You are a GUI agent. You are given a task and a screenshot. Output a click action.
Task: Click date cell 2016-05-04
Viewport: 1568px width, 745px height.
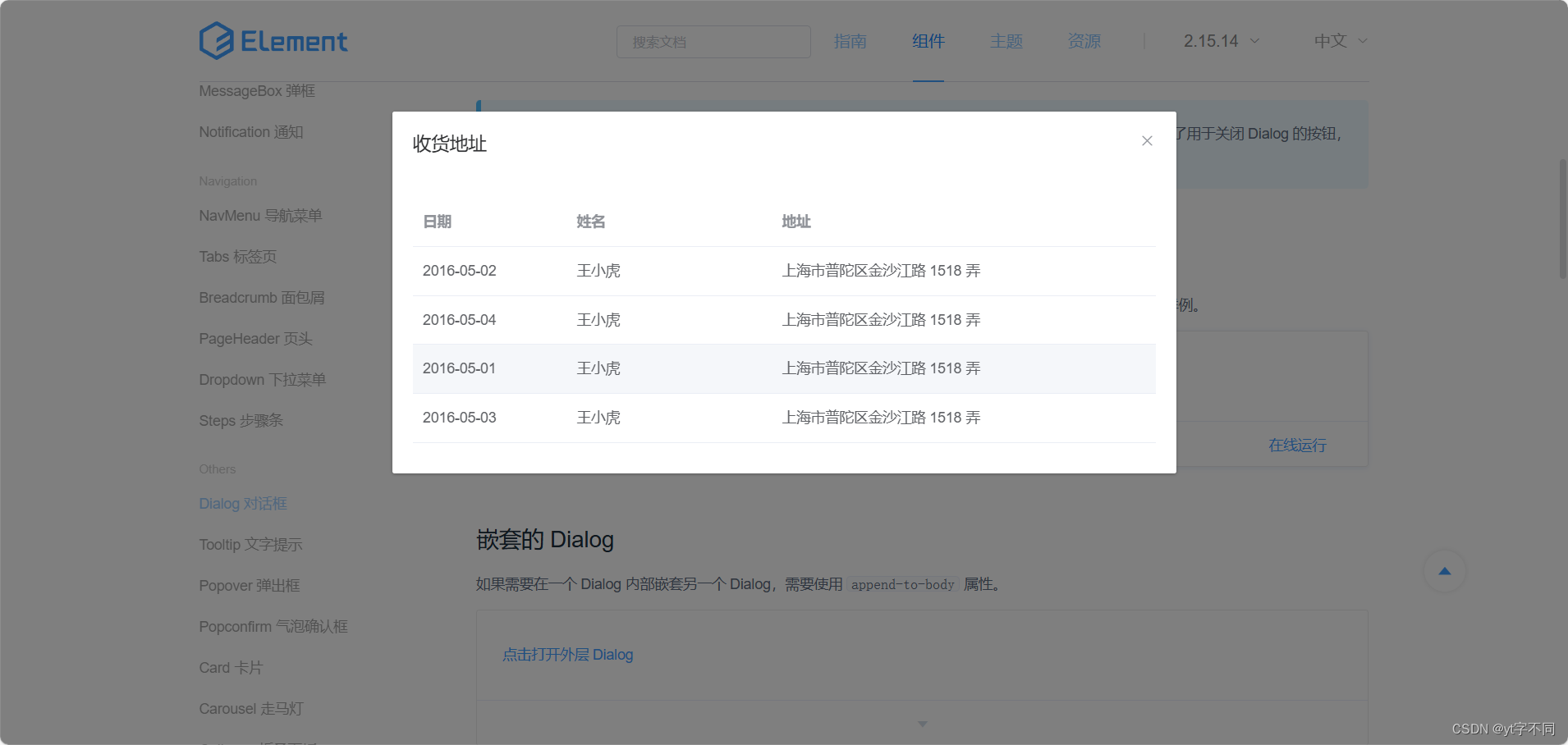click(x=460, y=320)
